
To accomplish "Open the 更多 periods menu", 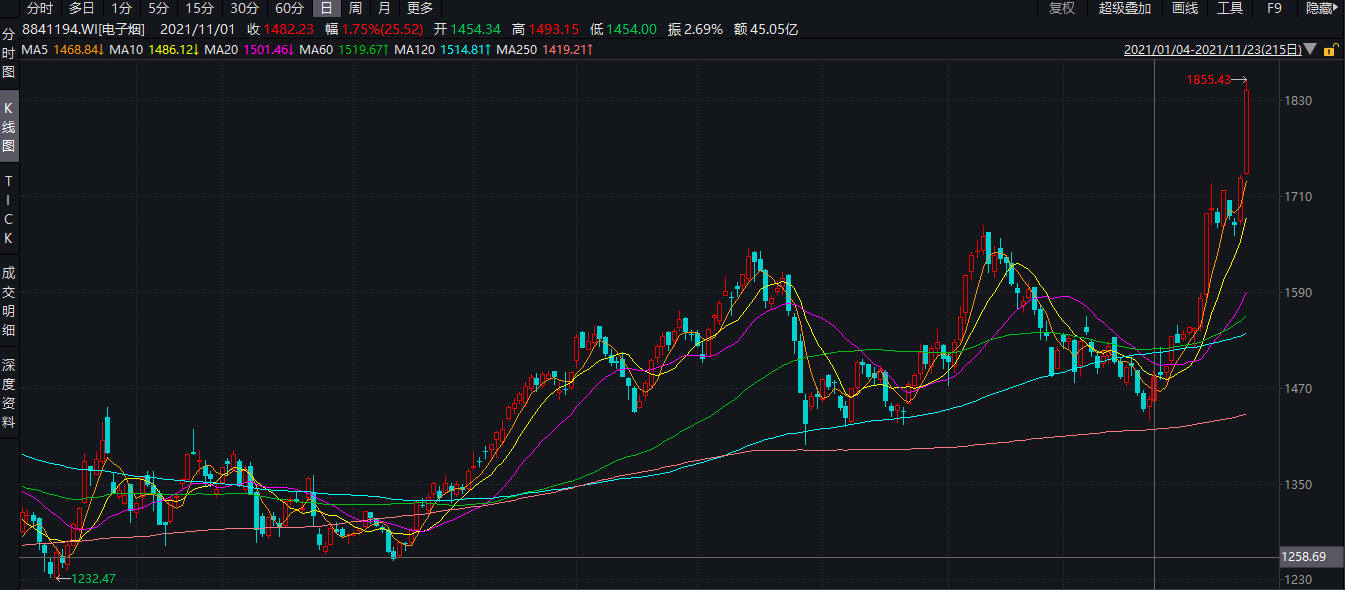I will click(x=420, y=8).
